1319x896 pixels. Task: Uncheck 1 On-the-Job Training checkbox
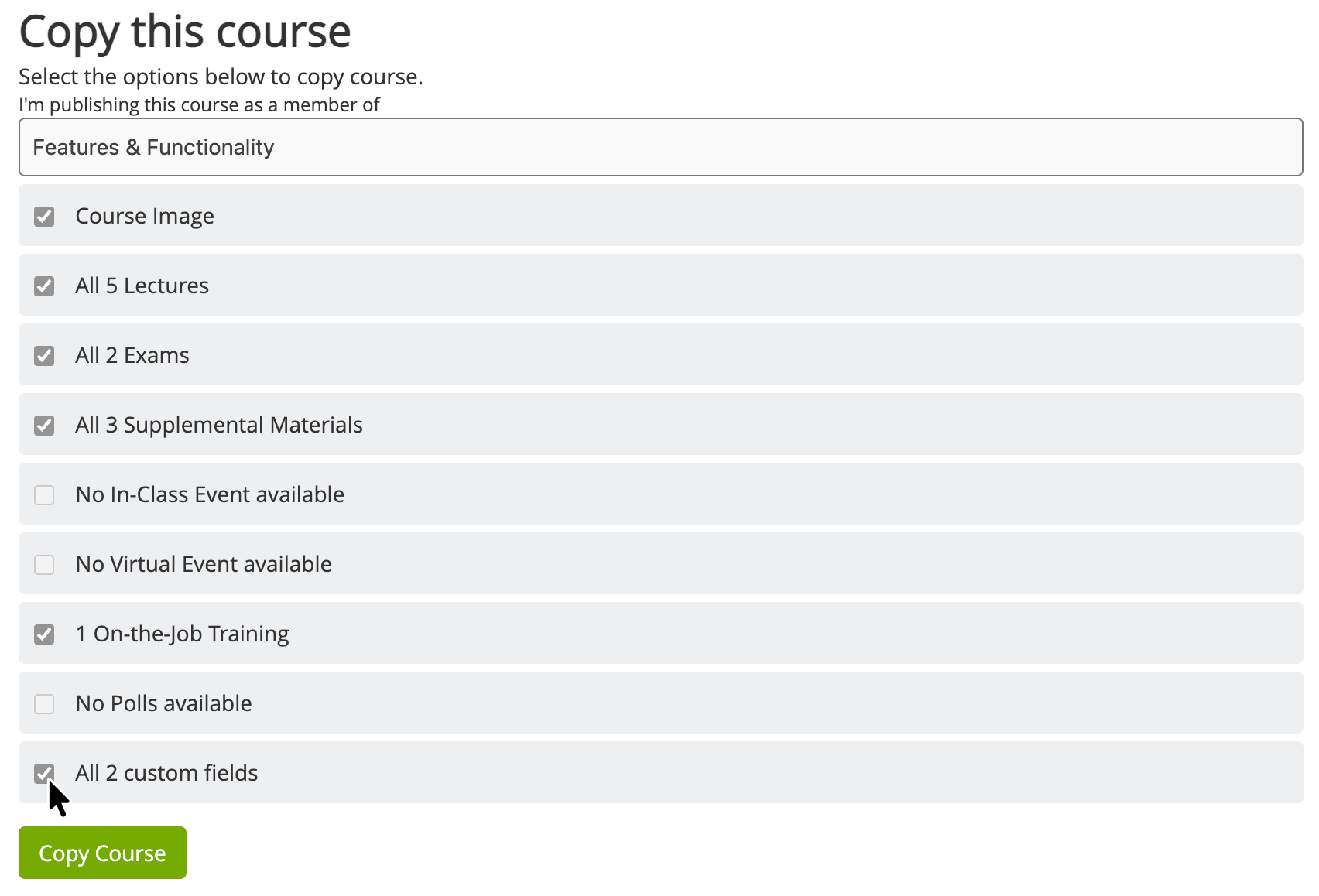pyautogui.click(x=44, y=634)
